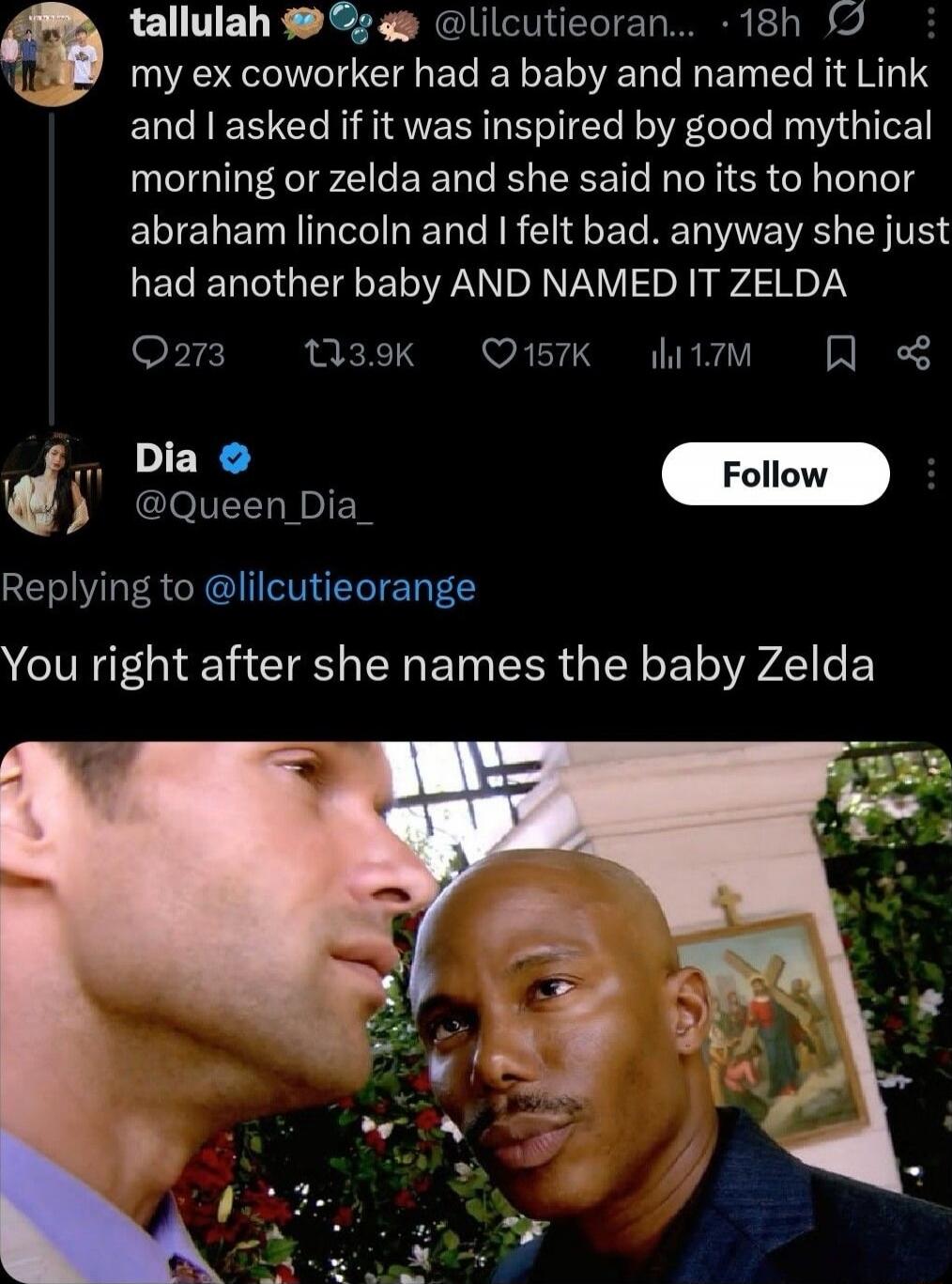The image size is (952, 1284).
Task: View analytics showing 1.7M views
Action: click(701, 353)
